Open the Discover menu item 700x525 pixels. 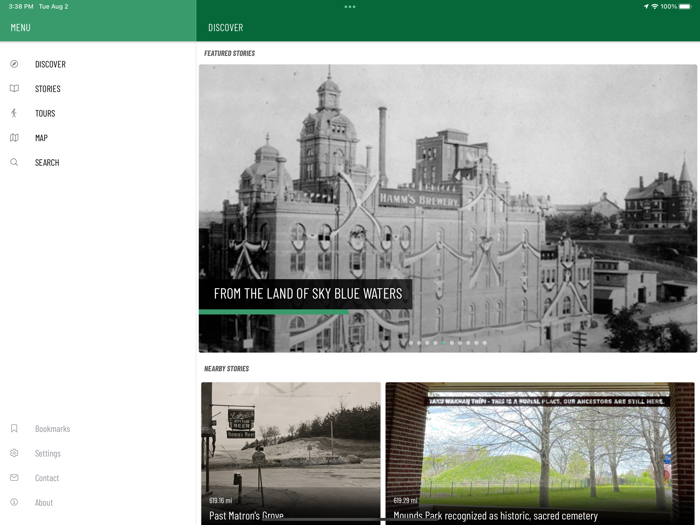pyautogui.click(x=50, y=64)
